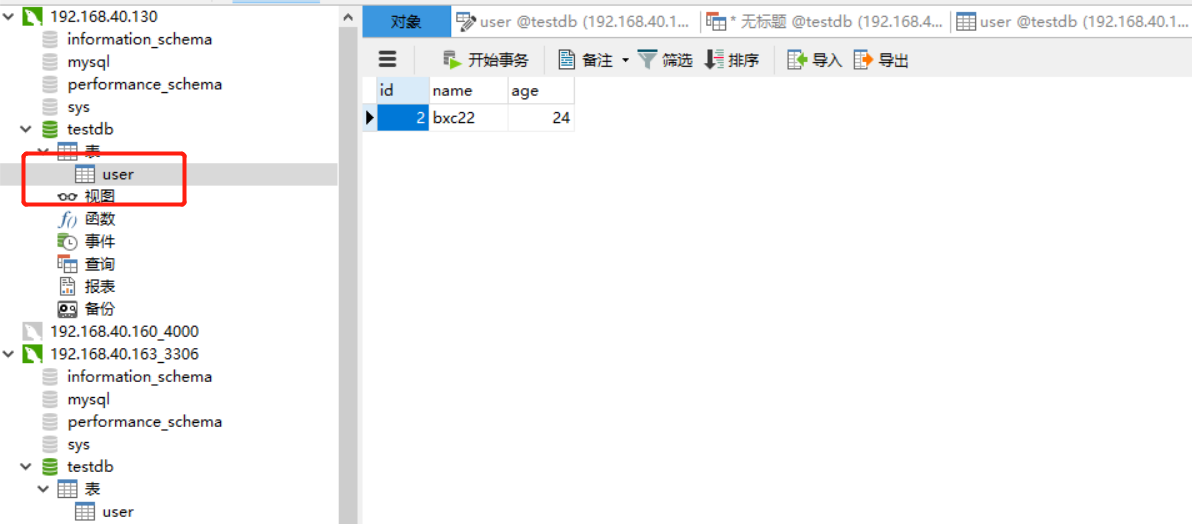The width and height of the screenshot is (1192, 524).
Task: Select 查询 label under testdb
Action: 100,265
